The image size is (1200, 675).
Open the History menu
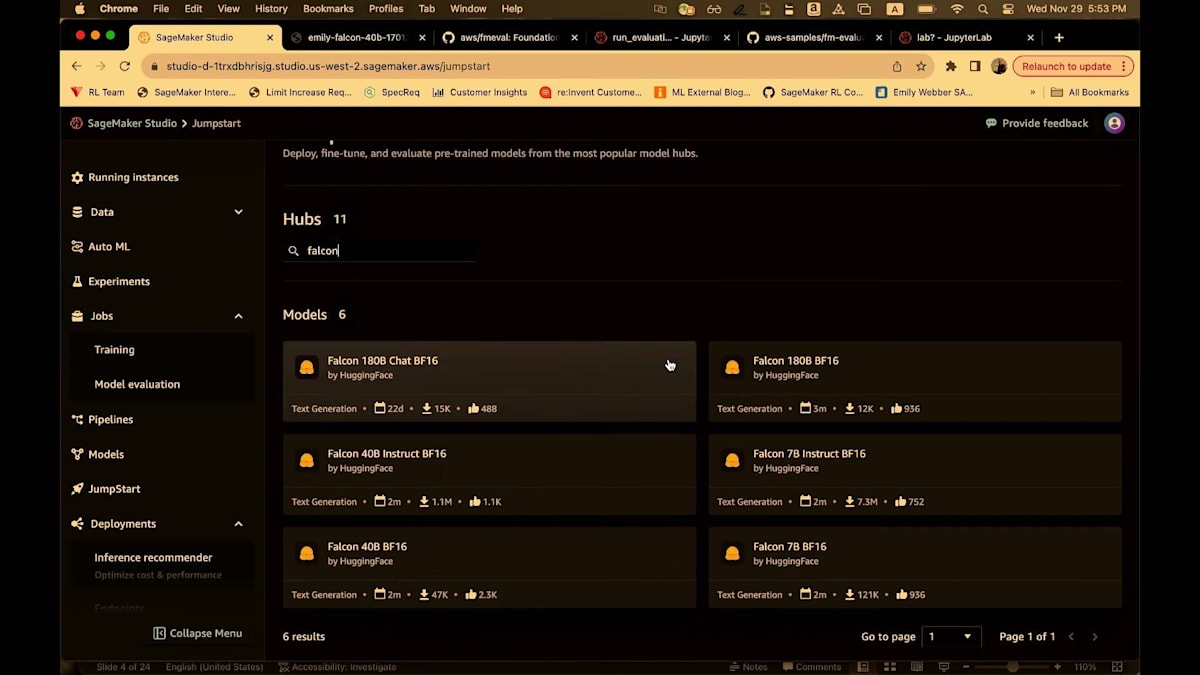tap(271, 9)
